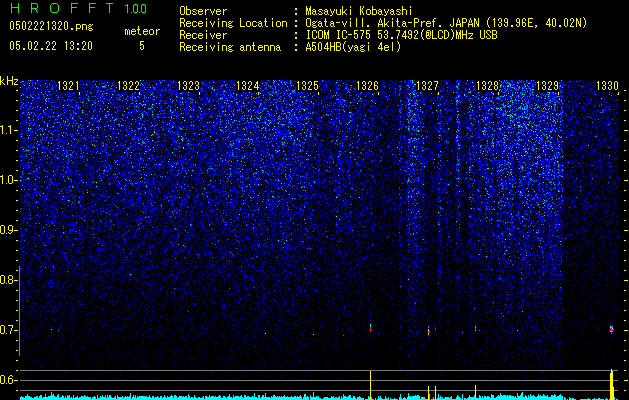The image size is (629, 400).
Task: Click the Observer field label
Action: click(203, 11)
